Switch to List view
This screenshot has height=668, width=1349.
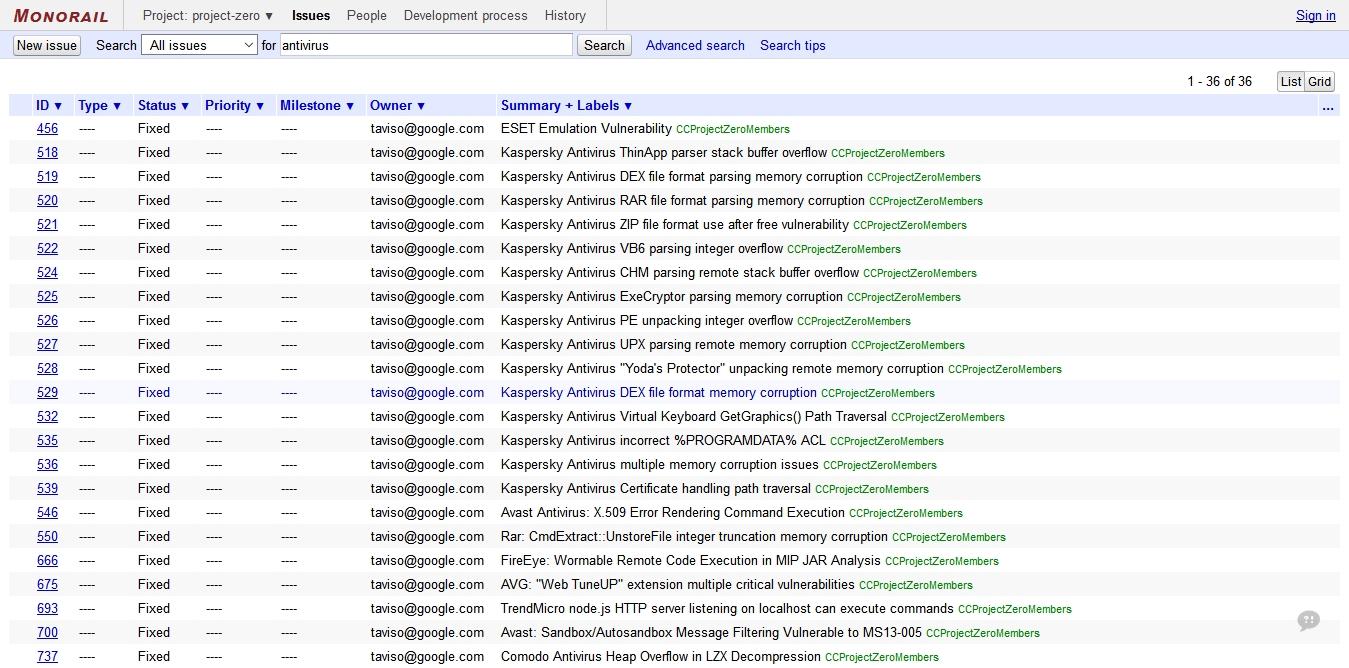click(x=1291, y=82)
